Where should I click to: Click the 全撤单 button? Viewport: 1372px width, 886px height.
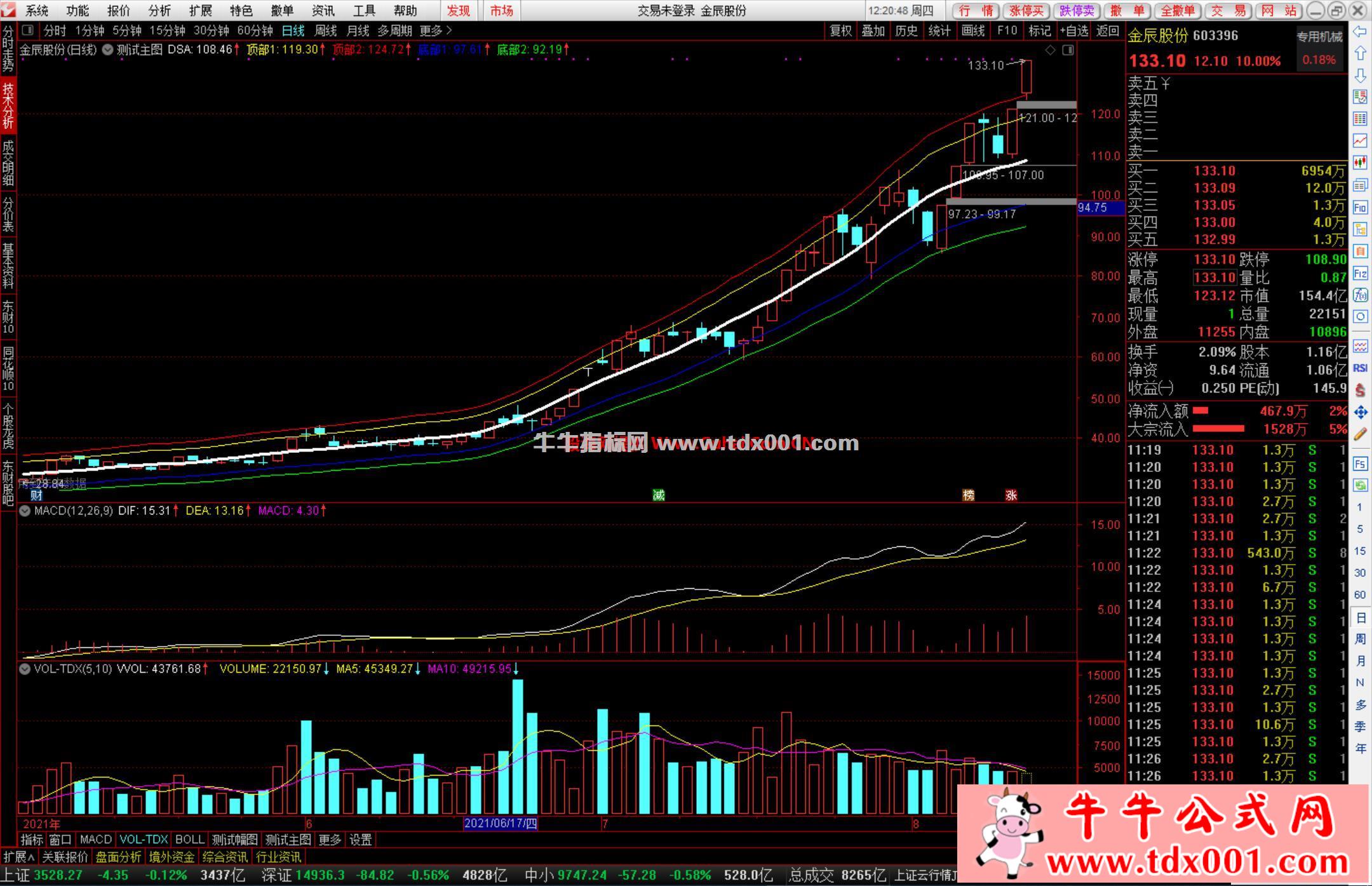1177,11
